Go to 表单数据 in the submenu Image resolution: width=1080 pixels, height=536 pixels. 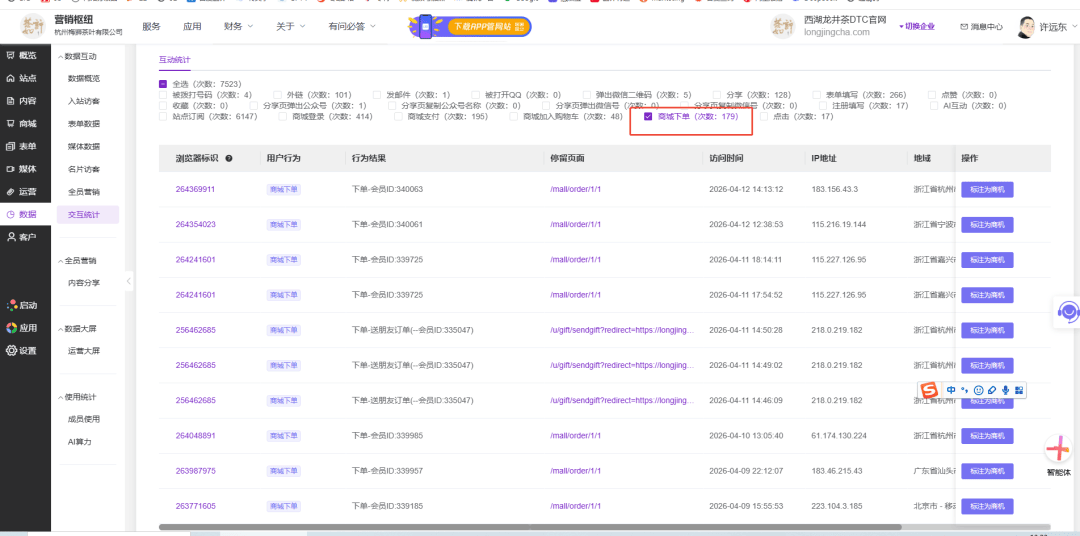click(x=84, y=124)
